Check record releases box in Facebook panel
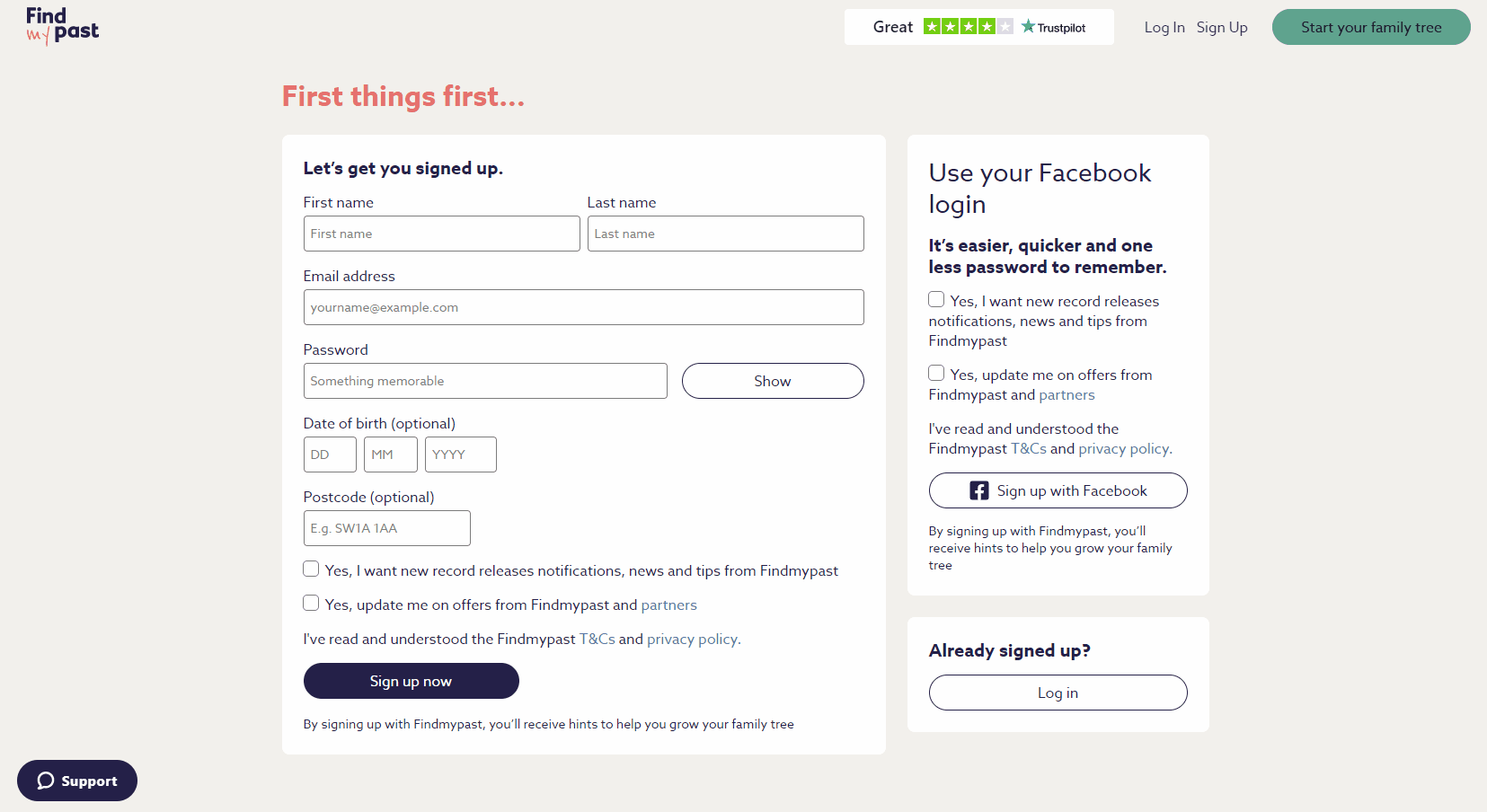The image size is (1487, 812). pyautogui.click(x=936, y=299)
